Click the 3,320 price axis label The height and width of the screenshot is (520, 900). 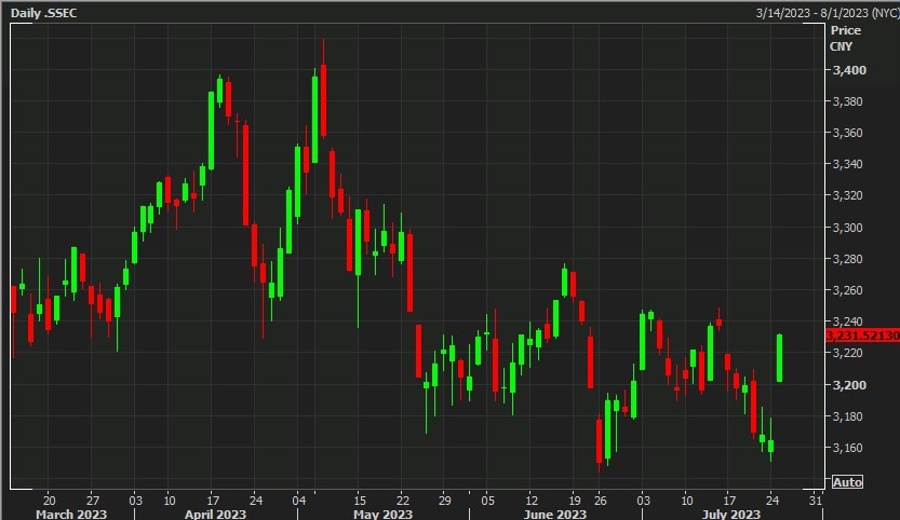(847, 196)
